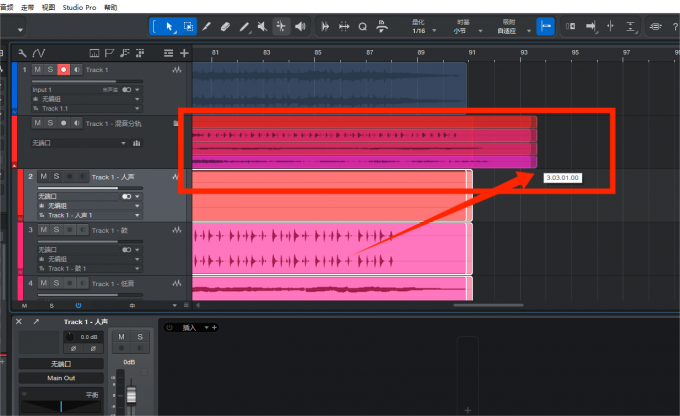Mute the Track 1 - 鼓 track
Viewport: 680px width, 416px height.
coord(43,229)
